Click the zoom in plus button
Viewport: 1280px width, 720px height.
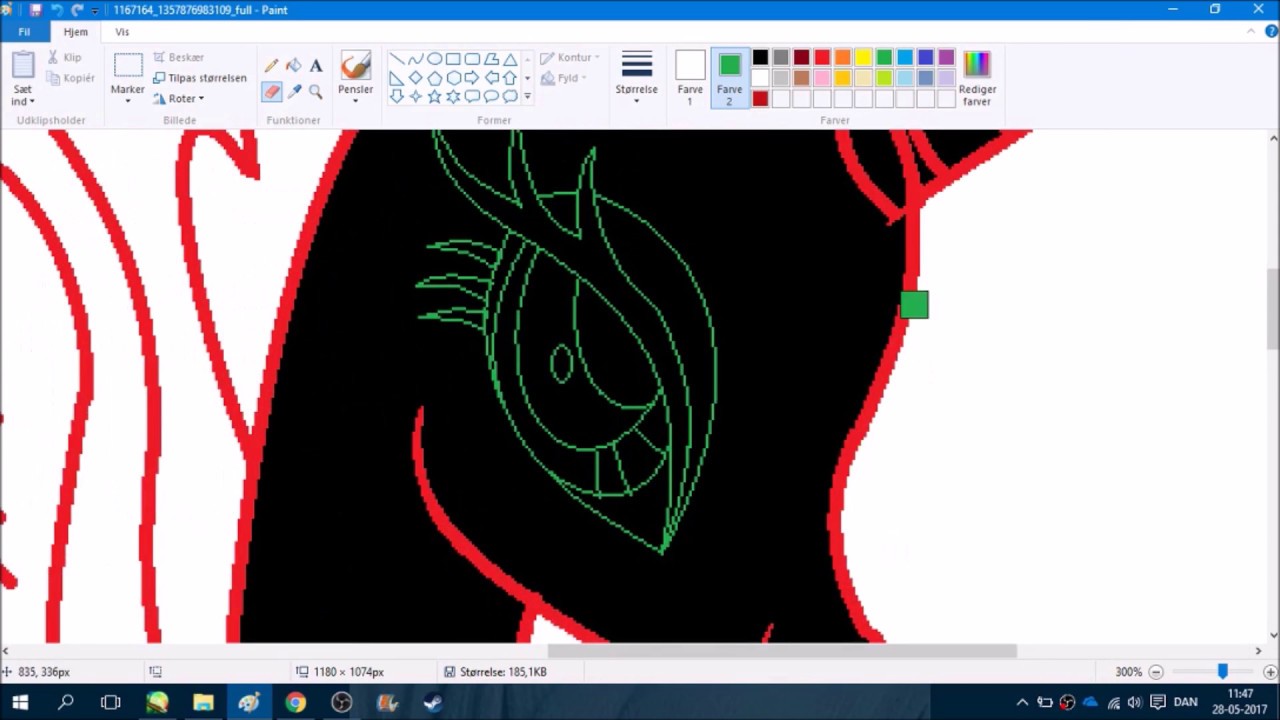pos(1270,672)
